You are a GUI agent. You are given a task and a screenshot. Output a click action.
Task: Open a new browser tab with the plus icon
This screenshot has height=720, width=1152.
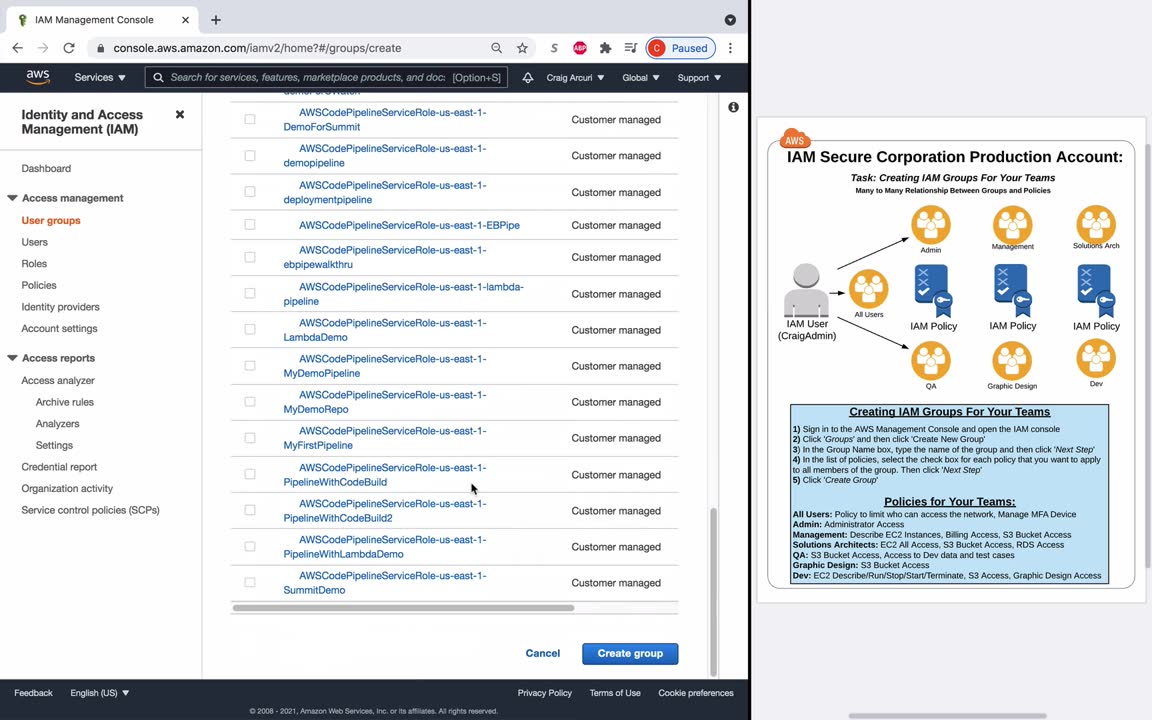[215, 20]
